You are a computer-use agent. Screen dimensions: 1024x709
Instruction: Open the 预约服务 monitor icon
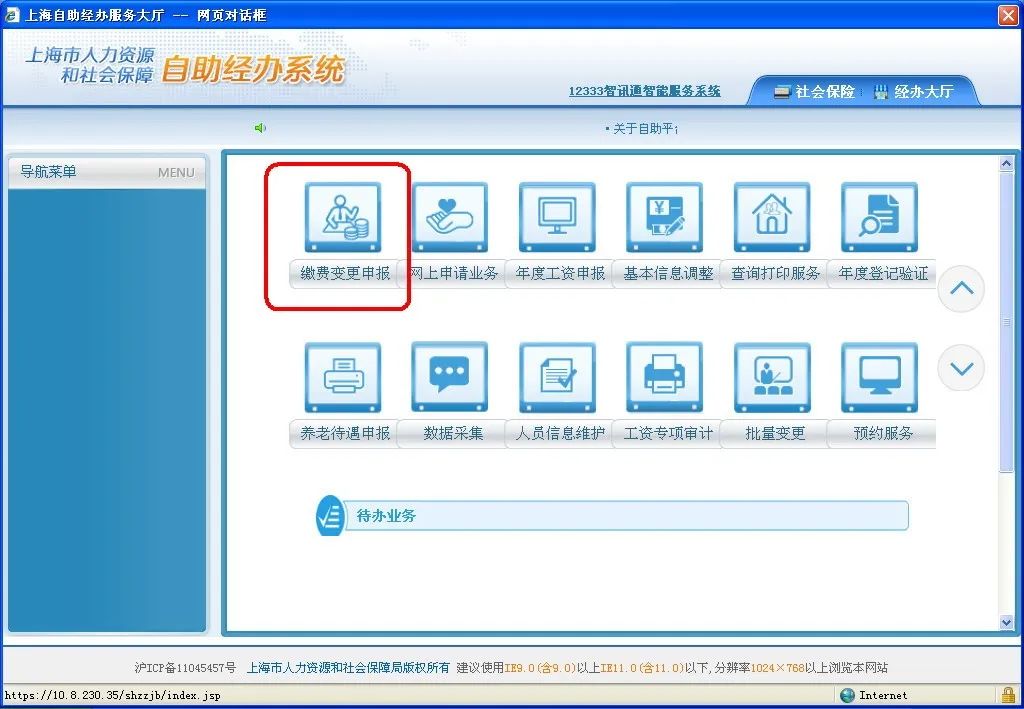pos(879,378)
